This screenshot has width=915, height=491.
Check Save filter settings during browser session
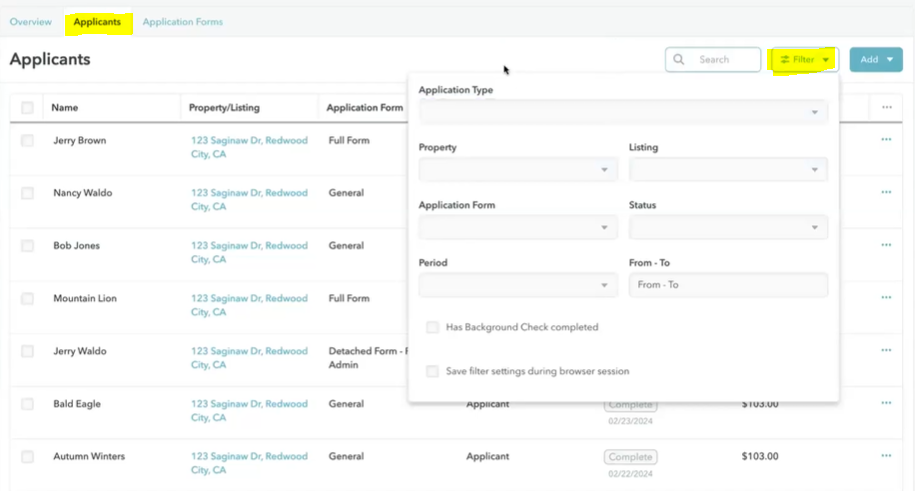433,371
